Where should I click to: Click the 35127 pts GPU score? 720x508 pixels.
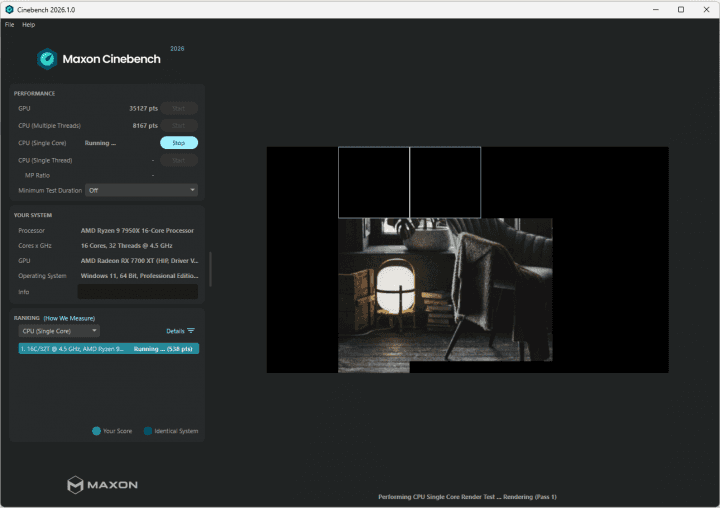143,108
